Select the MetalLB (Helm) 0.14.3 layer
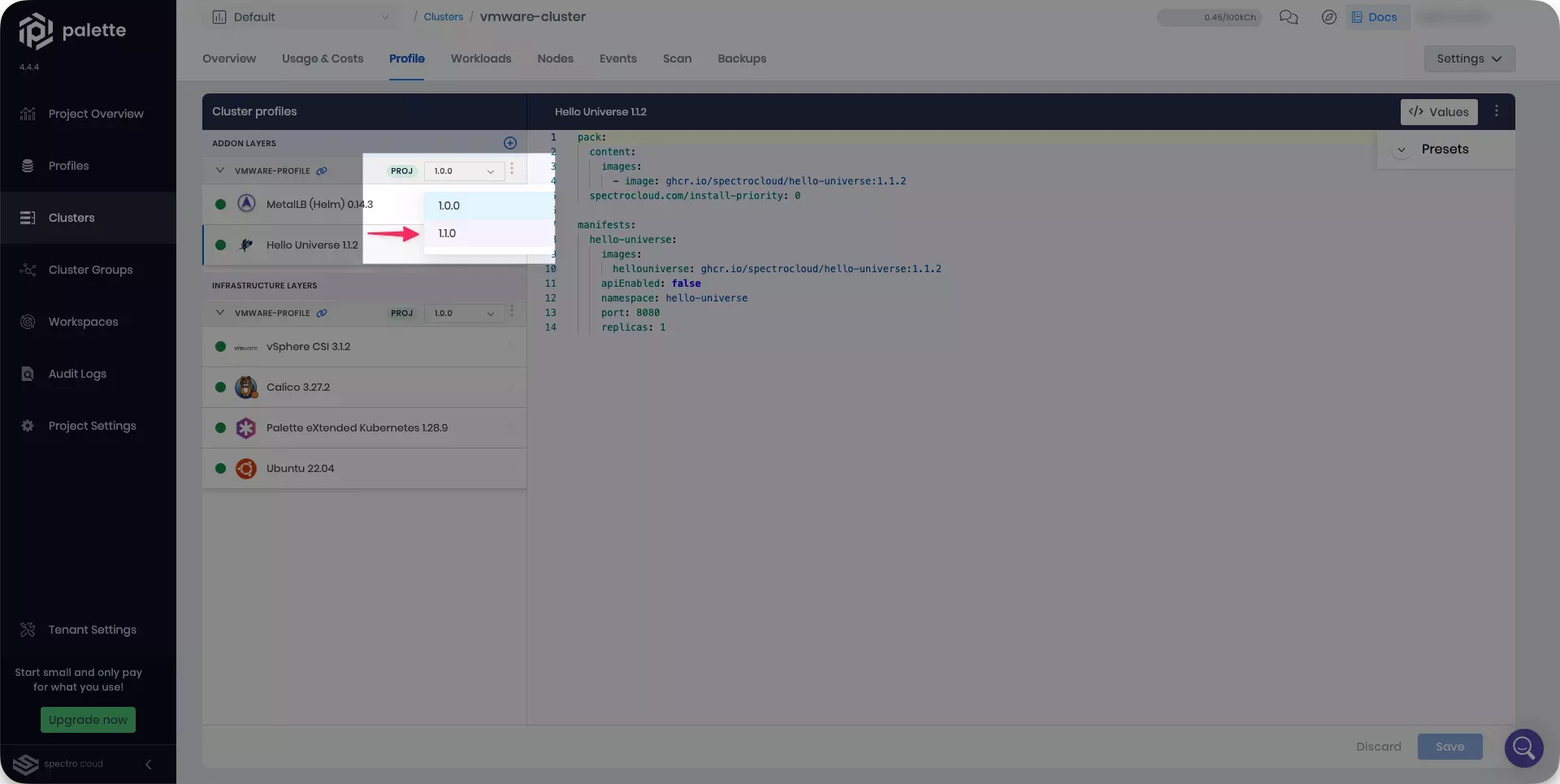This screenshot has height=784, width=1560. coord(364,204)
